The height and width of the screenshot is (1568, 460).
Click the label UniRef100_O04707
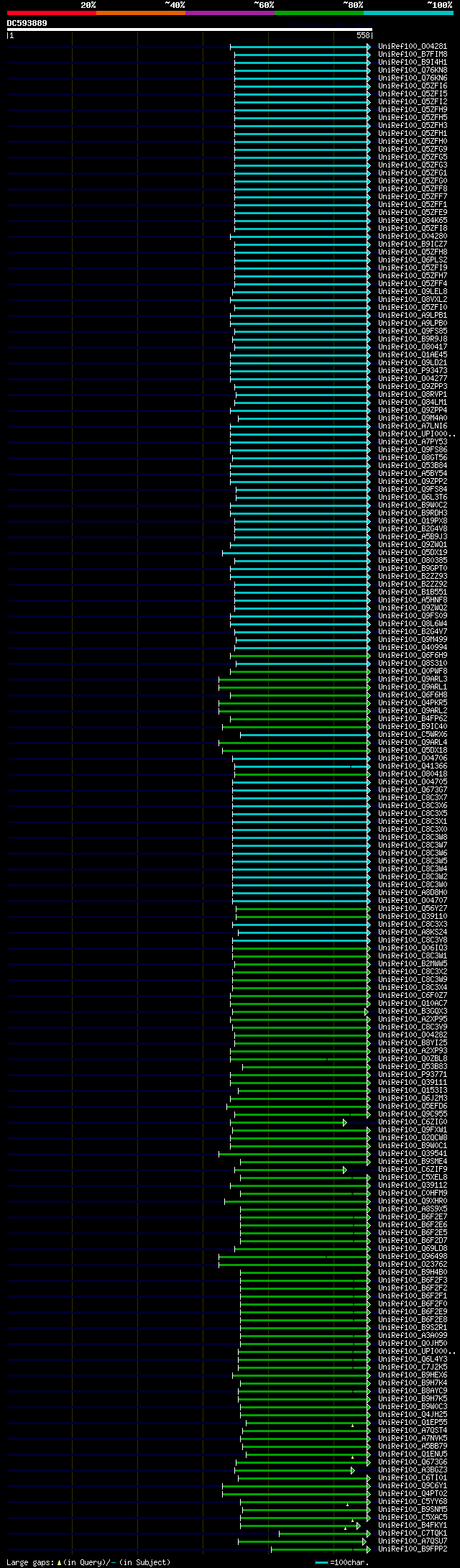(413, 901)
